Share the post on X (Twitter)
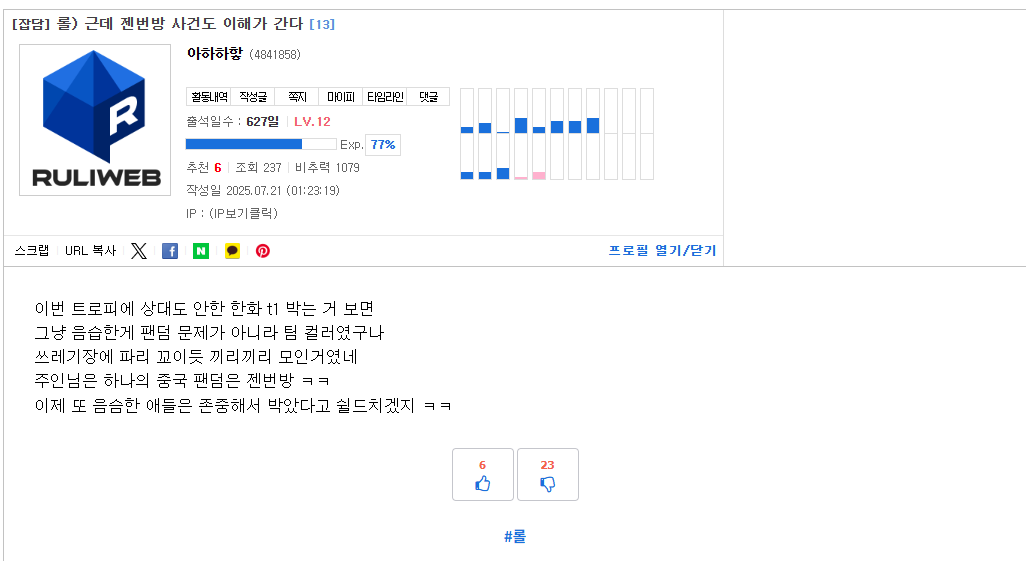Screen dimensions: 1026x561 point(139,251)
